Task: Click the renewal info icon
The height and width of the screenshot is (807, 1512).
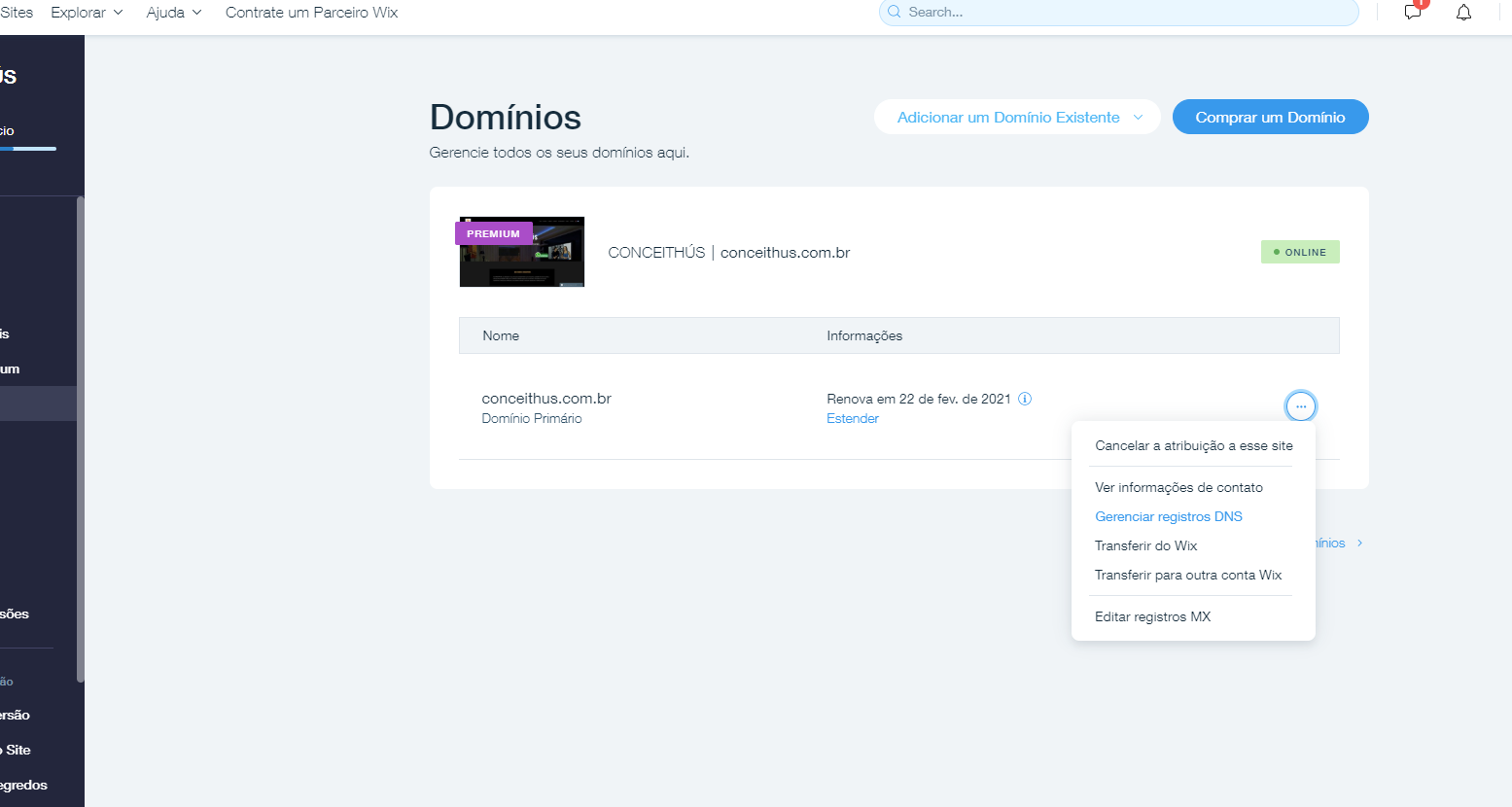Action: click(x=1025, y=399)
